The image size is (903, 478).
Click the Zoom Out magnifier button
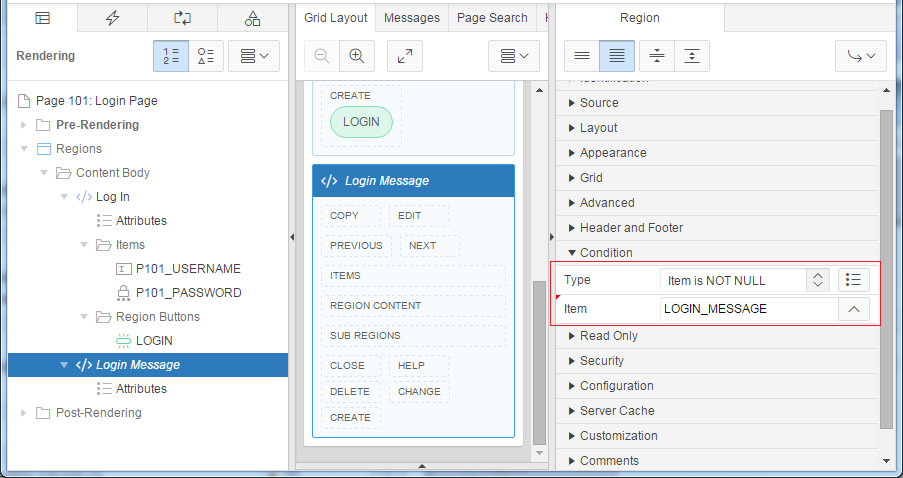(x=322, y=56)
